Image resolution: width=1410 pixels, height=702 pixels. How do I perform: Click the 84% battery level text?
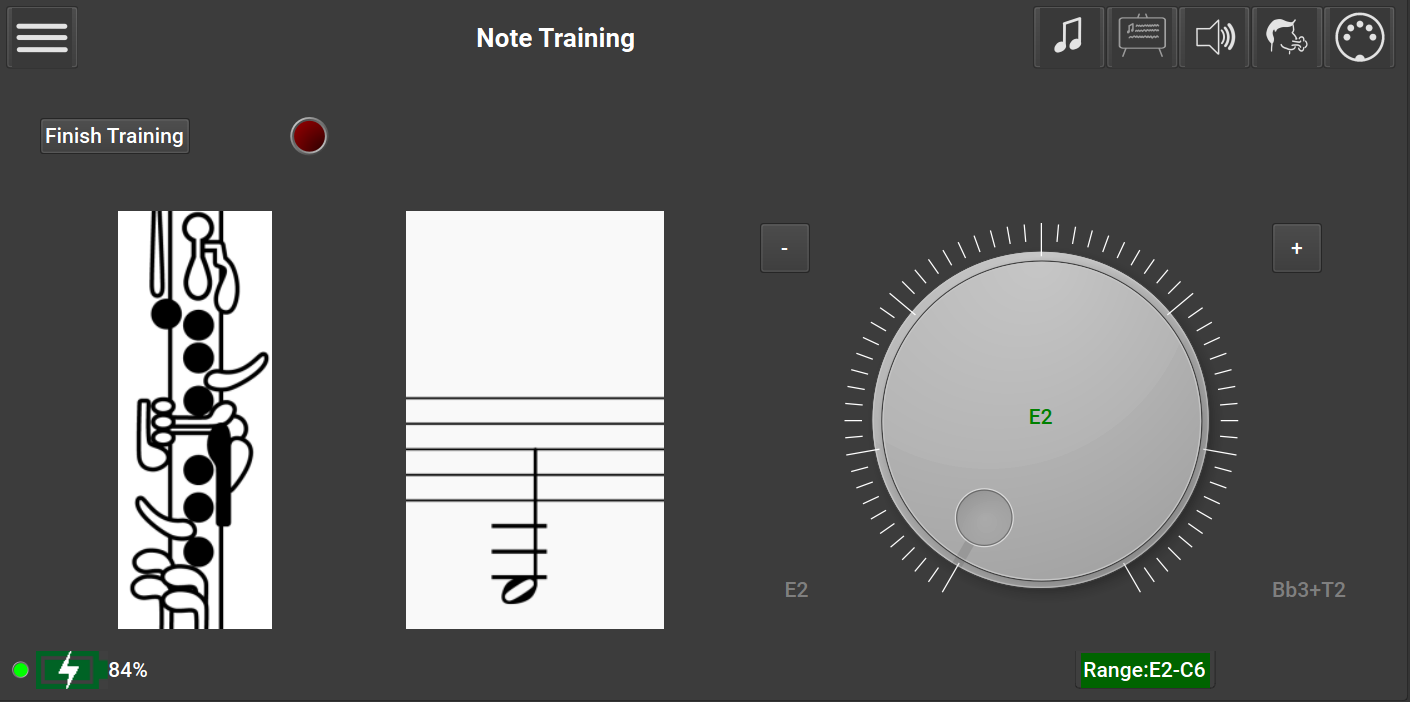tap(128, 670)
